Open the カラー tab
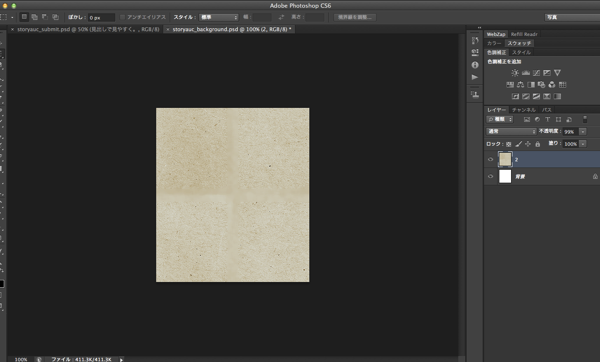Image resolution: width=600 pixels, height=362 pixels. (x=494, y=43)
